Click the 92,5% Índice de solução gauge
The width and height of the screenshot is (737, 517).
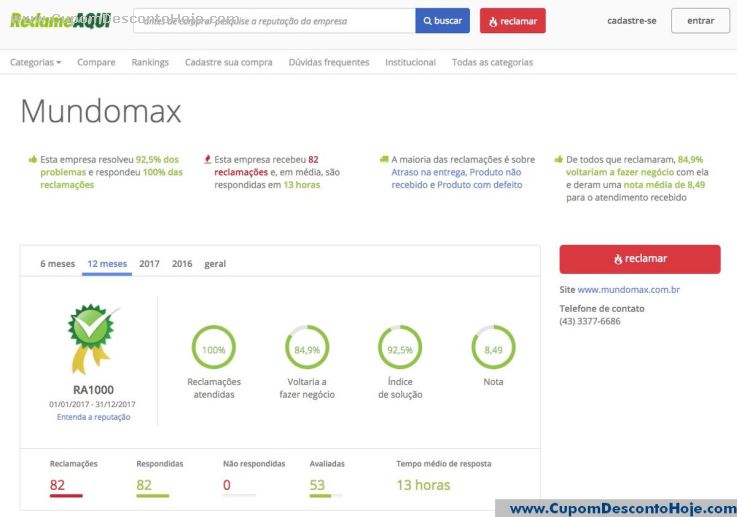pos(400,348)
